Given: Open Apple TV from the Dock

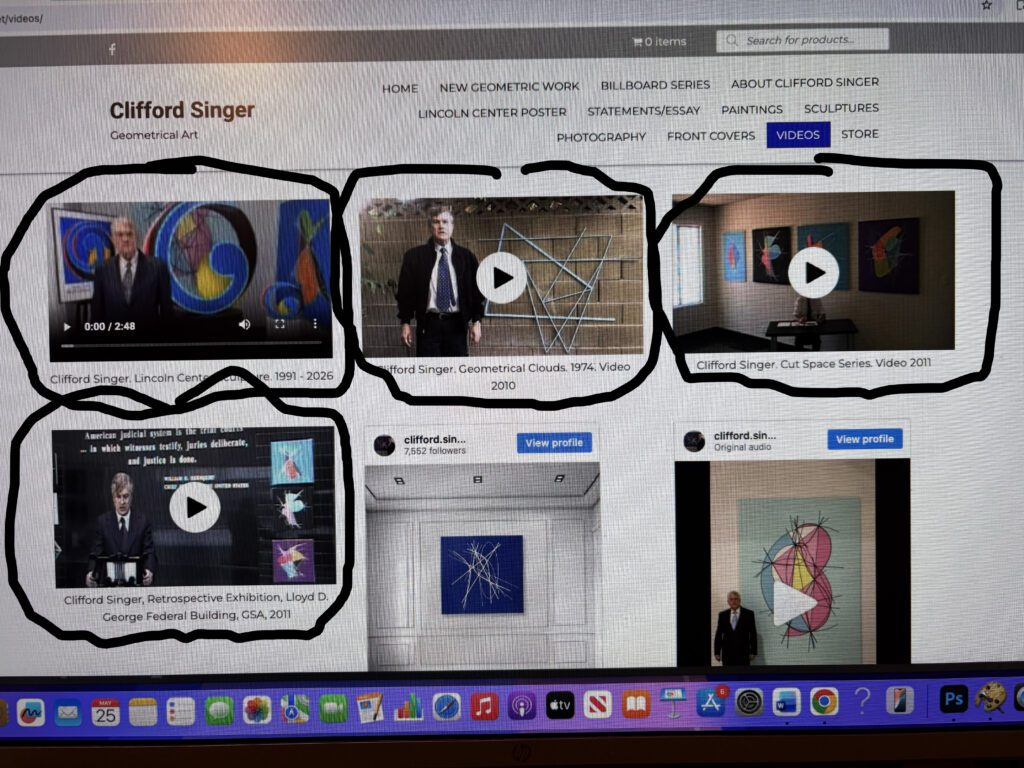Looking at the screenshot, I should coord(560,705).
